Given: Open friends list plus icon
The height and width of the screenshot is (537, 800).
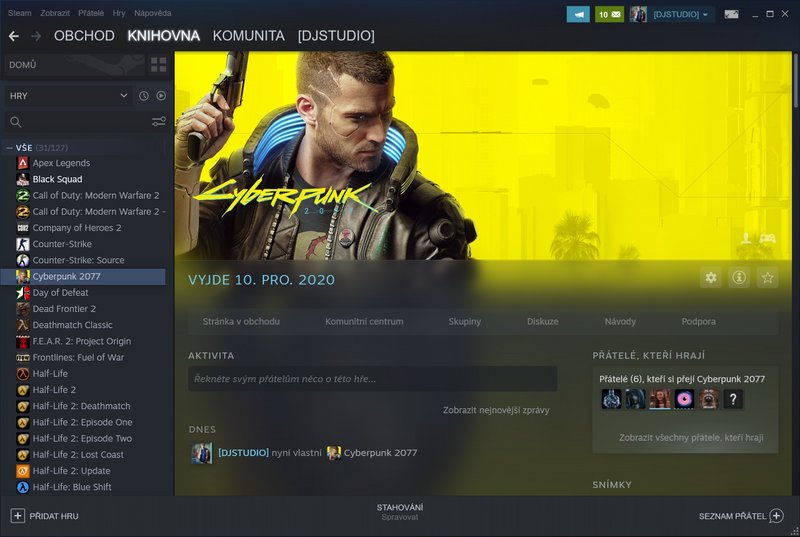Looking at the screenshot, I should pyautogui.click(x=777, y=516).
